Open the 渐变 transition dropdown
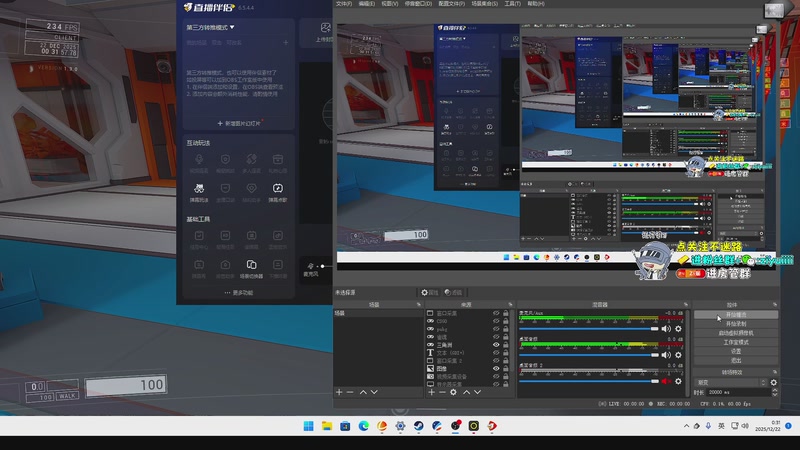The width and height of the screenshot is (800, 450). coord(731,382)
